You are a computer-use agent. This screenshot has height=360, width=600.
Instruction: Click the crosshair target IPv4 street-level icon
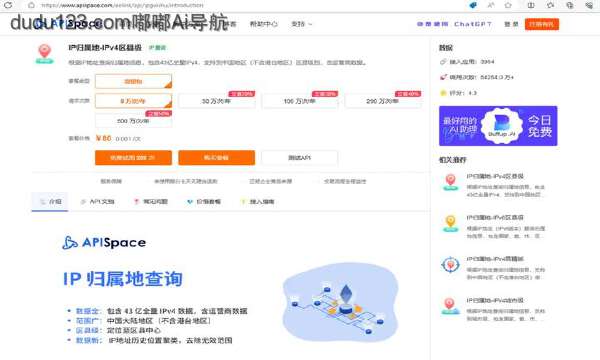[450, 265]
